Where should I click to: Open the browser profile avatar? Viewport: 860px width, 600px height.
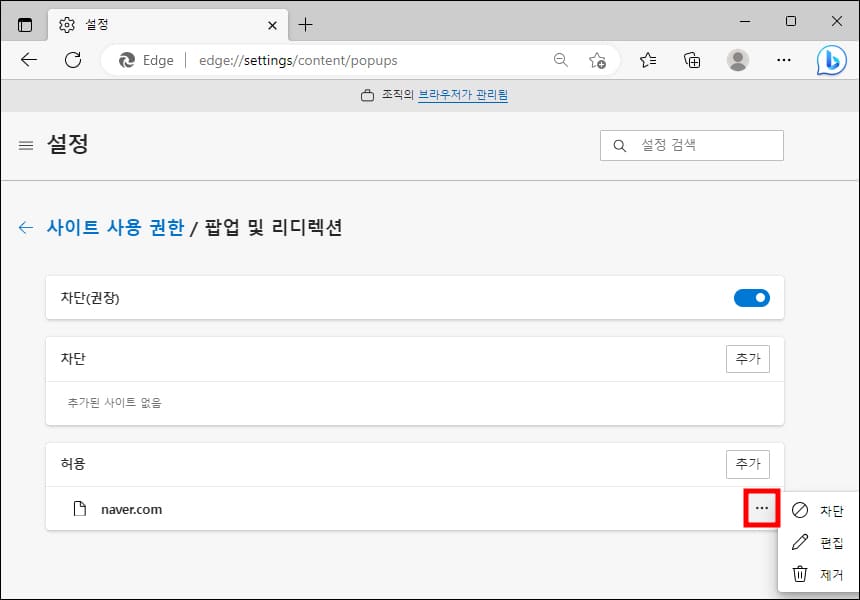[x=738, y=60]
